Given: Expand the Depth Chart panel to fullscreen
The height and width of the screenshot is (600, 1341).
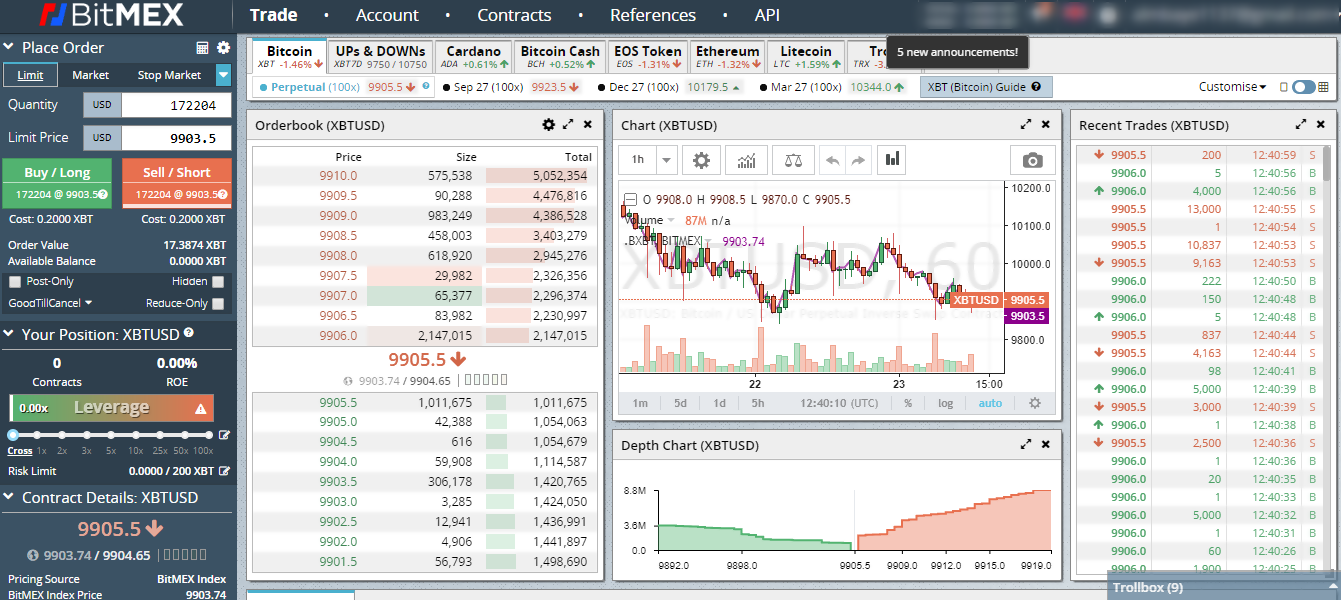Looking at the screenshot, I should [x=1026, y=444].
